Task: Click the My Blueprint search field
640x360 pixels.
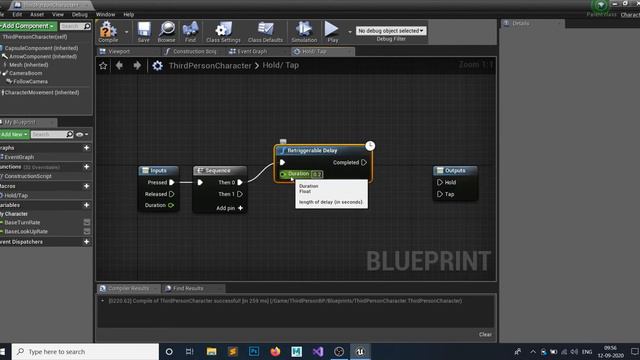Action: pos(52,134)
